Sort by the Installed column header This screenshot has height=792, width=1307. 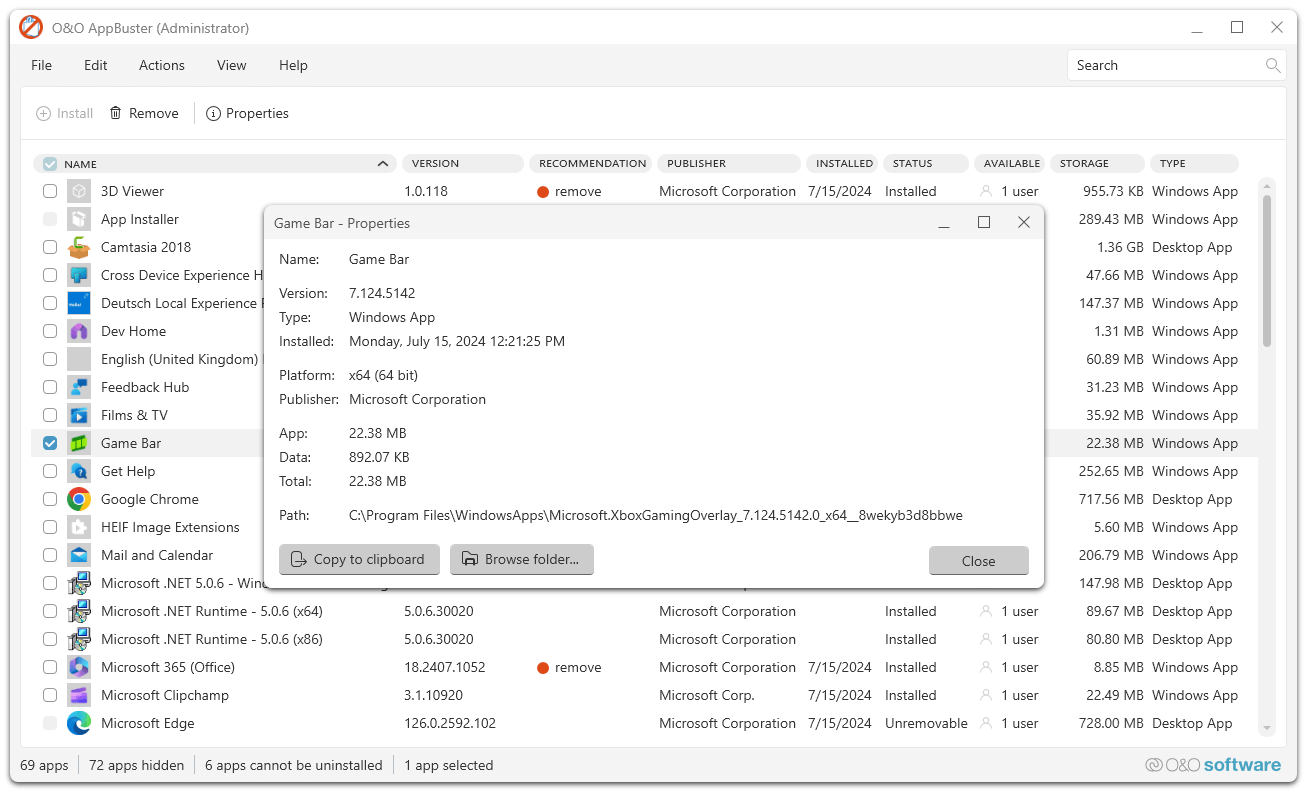[843, 163]
